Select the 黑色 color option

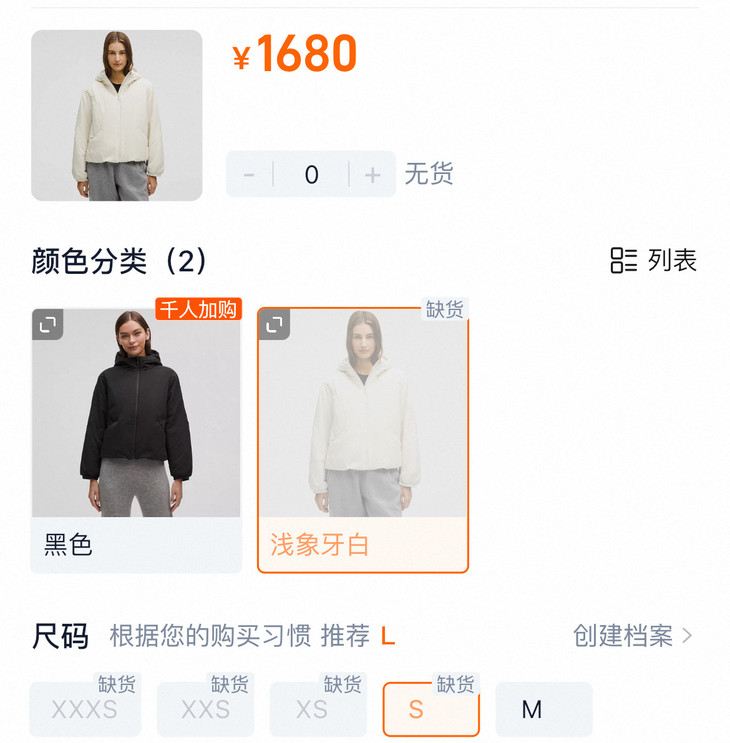tap(136, 441)
